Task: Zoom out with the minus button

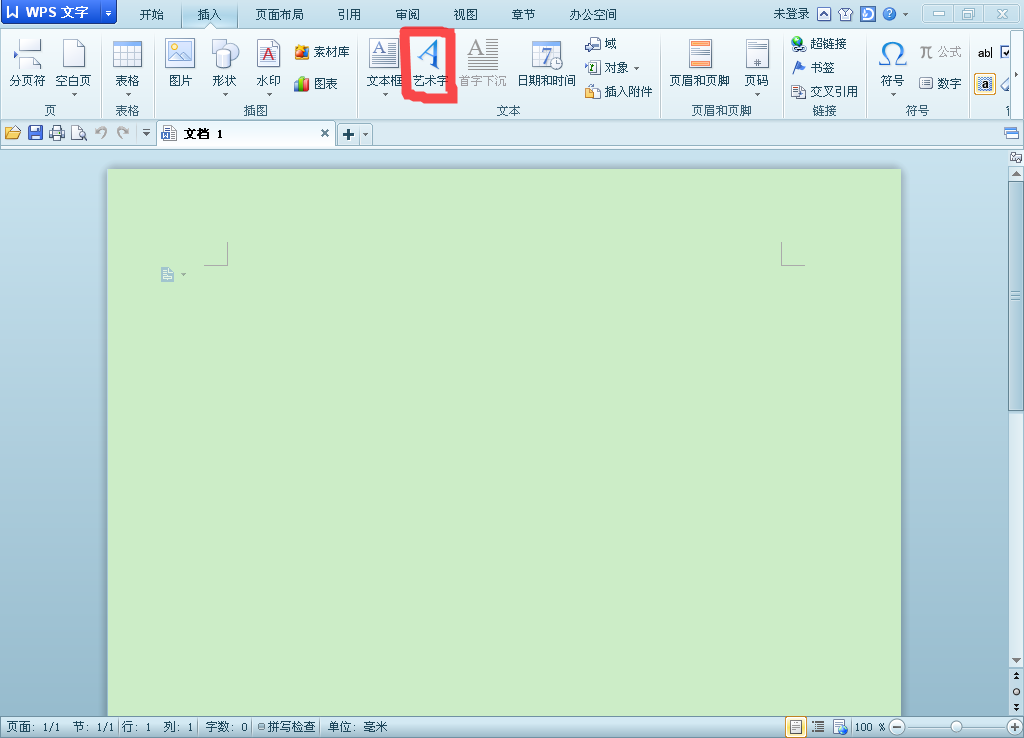Action: pyautogui.click(x=898, y=727)
